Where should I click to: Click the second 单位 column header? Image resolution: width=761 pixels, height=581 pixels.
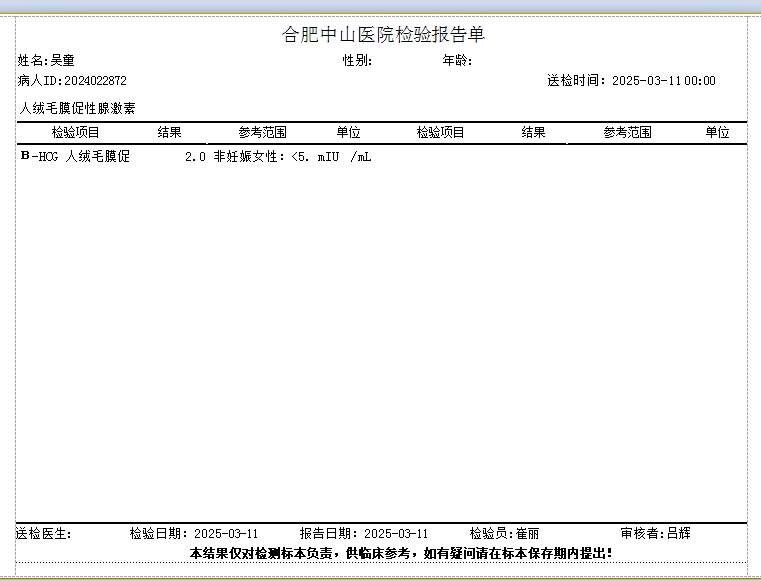[x=717, y=132]
